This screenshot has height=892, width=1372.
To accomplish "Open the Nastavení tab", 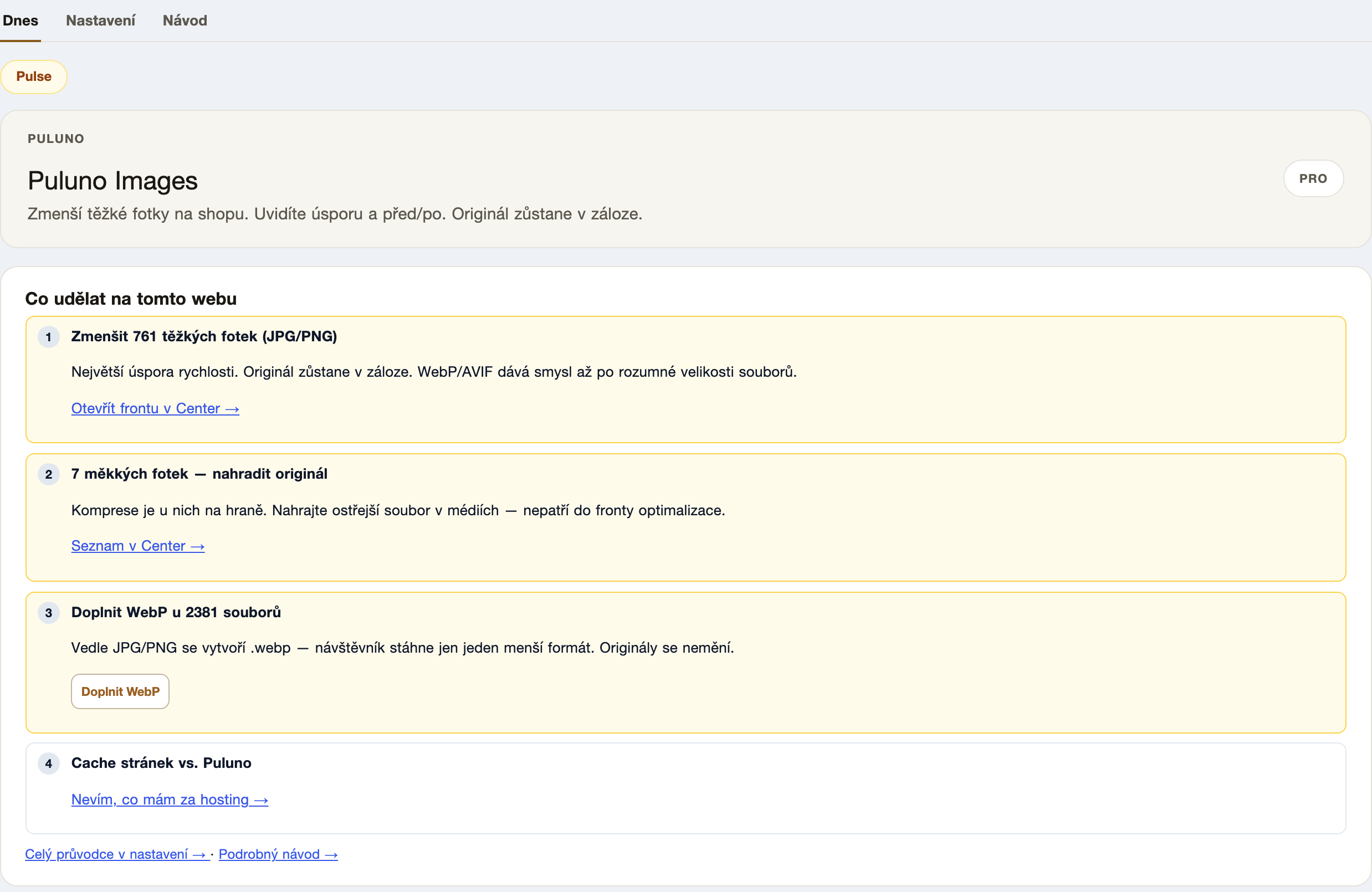I will (x=100, y=20).
